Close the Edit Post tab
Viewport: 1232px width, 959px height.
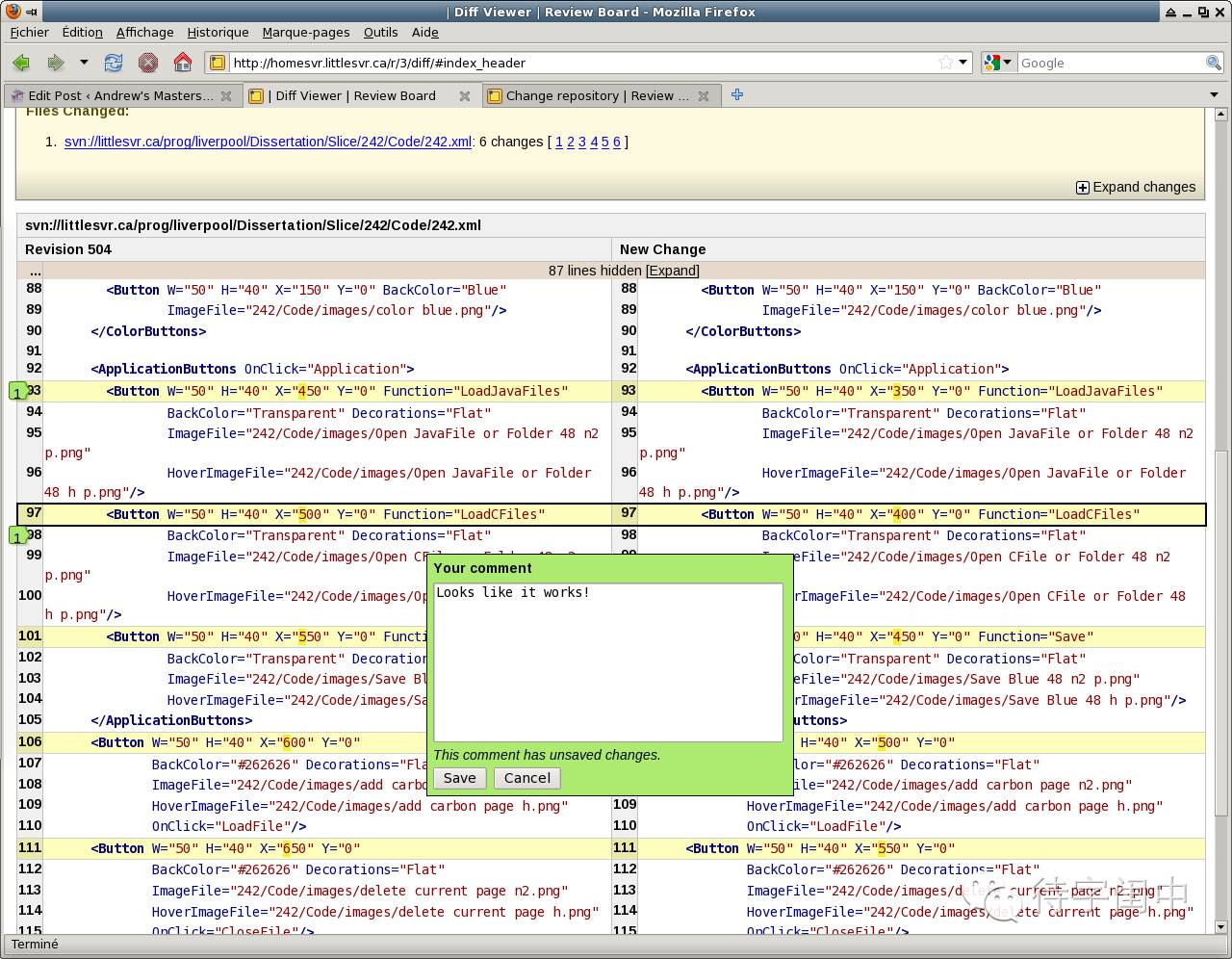[x=226, y=95]
